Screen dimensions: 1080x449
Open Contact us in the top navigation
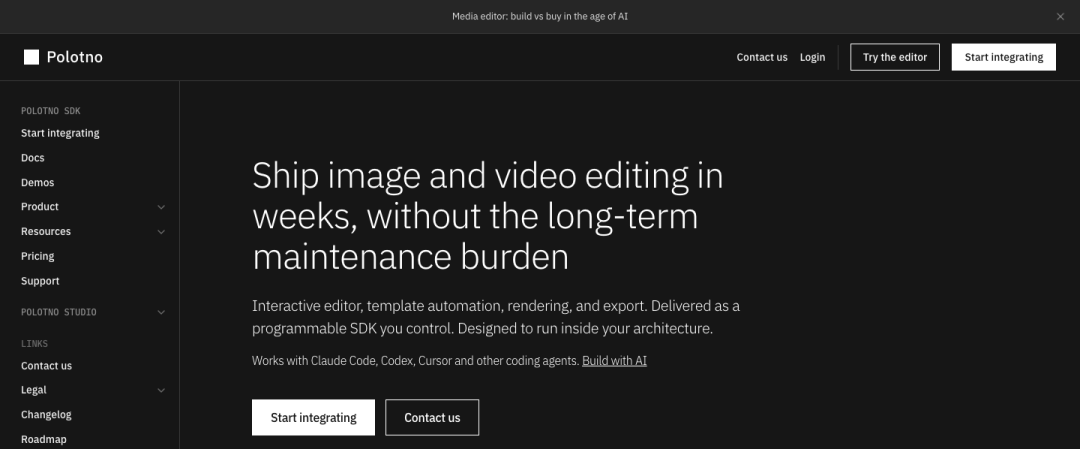(x=762, y=57)
